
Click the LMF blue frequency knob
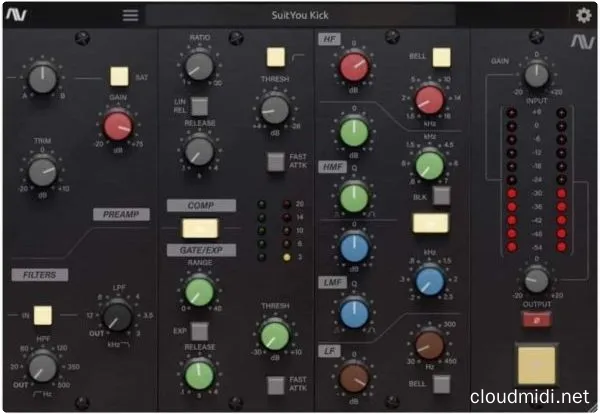tap(429, 281)
